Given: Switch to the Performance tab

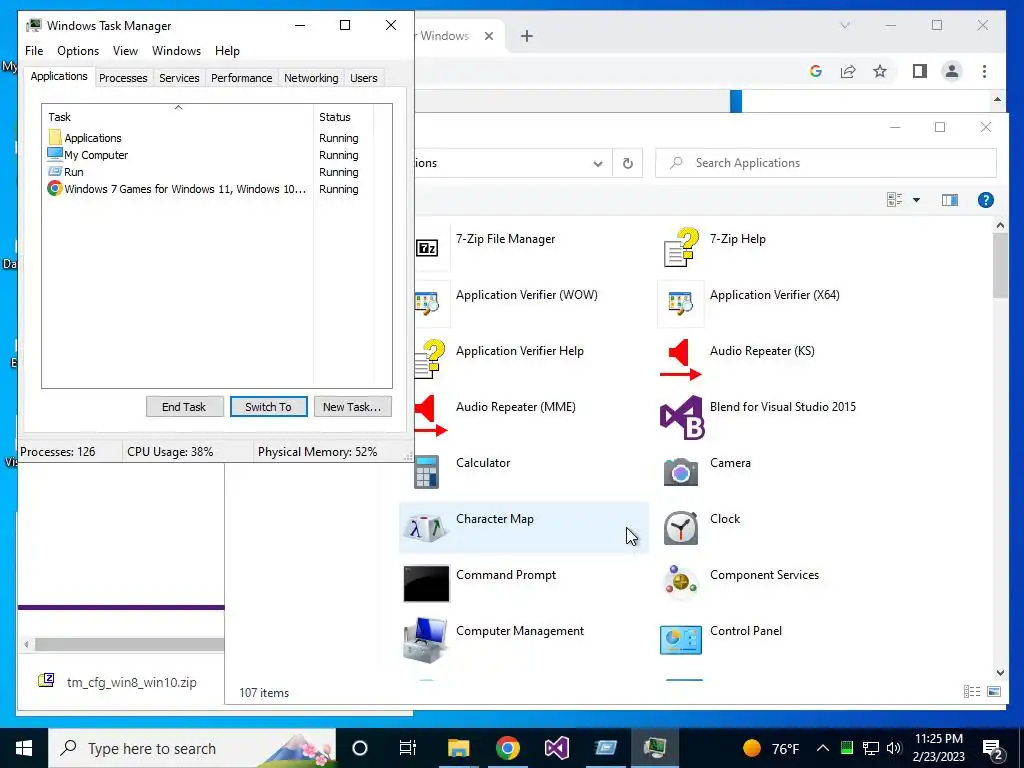Looking at the screenshot, I should coord(241,78).
